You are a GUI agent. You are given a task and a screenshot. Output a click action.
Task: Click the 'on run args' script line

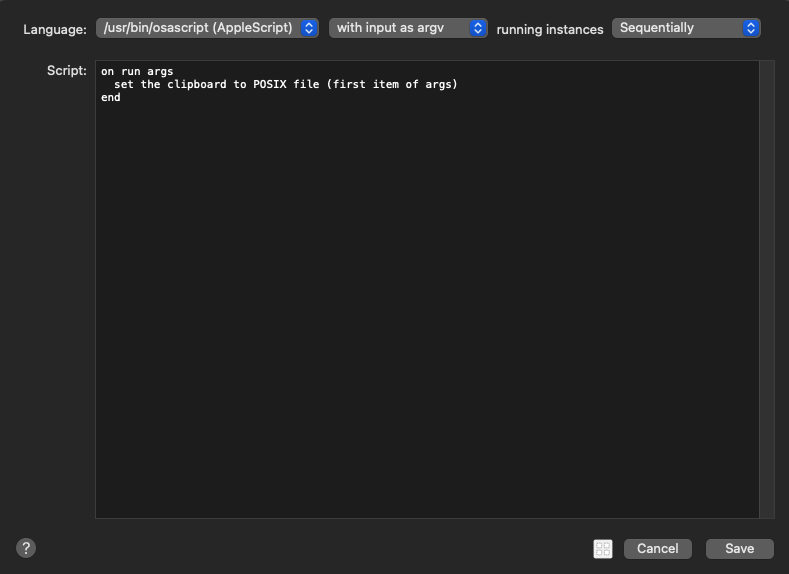tap(137, 71)
